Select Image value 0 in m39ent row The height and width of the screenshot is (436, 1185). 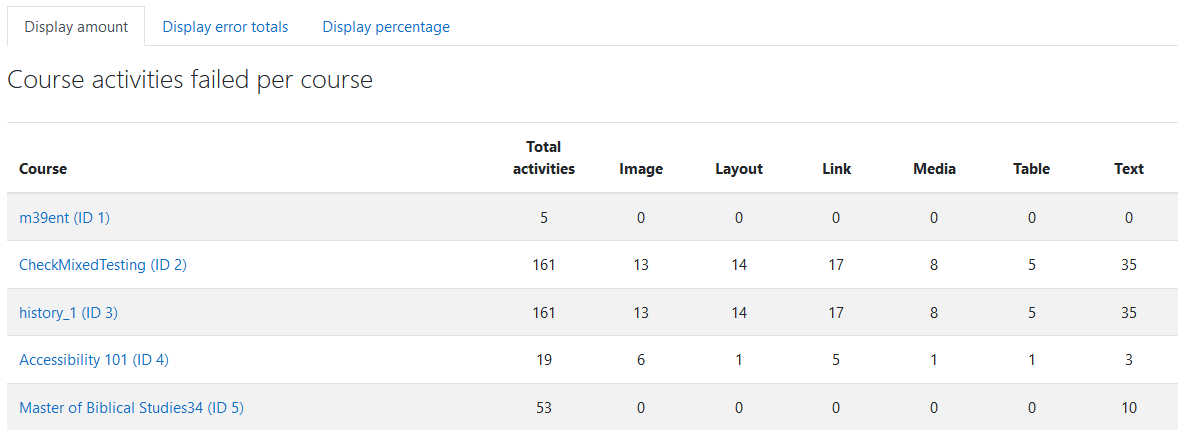pos(641,218)
